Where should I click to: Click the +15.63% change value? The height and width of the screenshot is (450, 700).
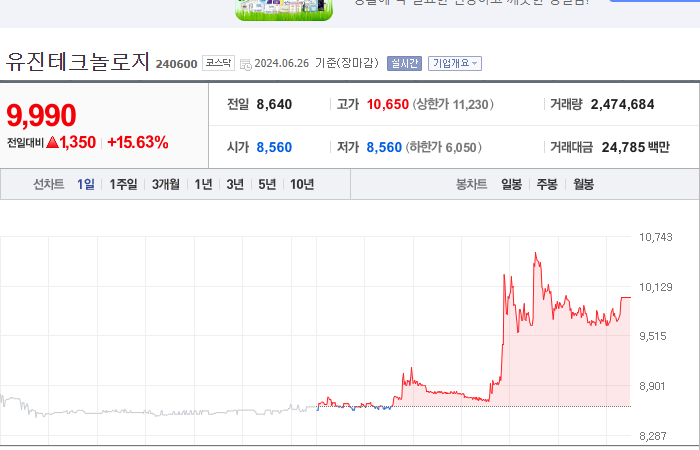pyautogui.click(x=138, y=142)
